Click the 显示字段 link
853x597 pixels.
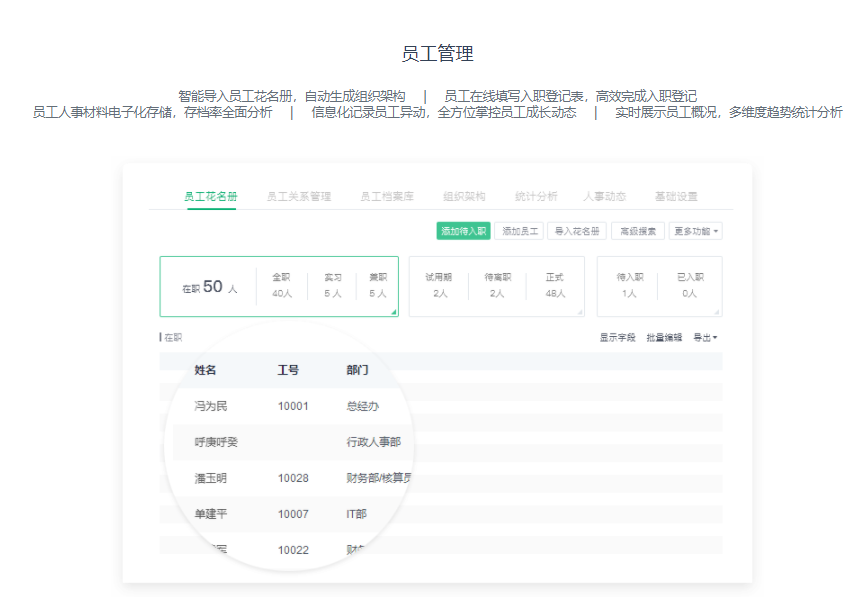[x=617, y=338]
